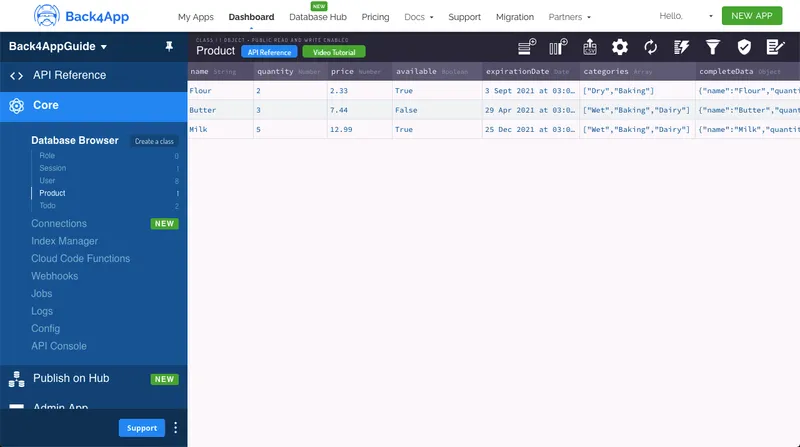Image resolution: width=800 pixels, height=447 pixels.
Task: Refresh the Product table data
Action: [651, 47]
